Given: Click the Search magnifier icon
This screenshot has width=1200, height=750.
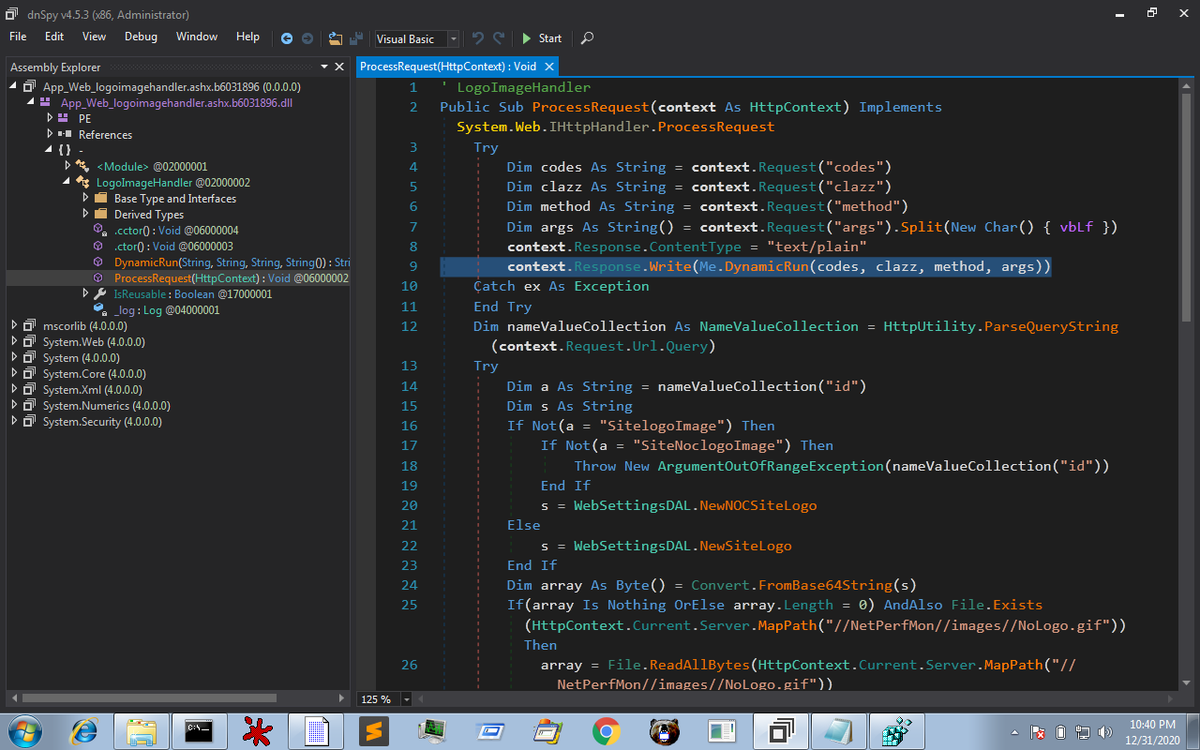Looking at the screenshot, I should (588, 38).
